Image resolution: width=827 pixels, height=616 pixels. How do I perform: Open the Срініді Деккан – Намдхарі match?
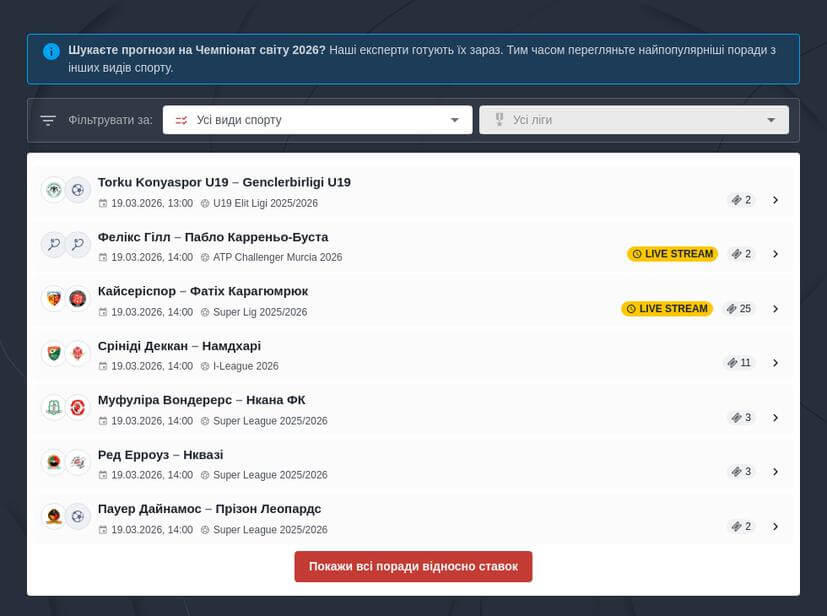(x=179, y=346)
